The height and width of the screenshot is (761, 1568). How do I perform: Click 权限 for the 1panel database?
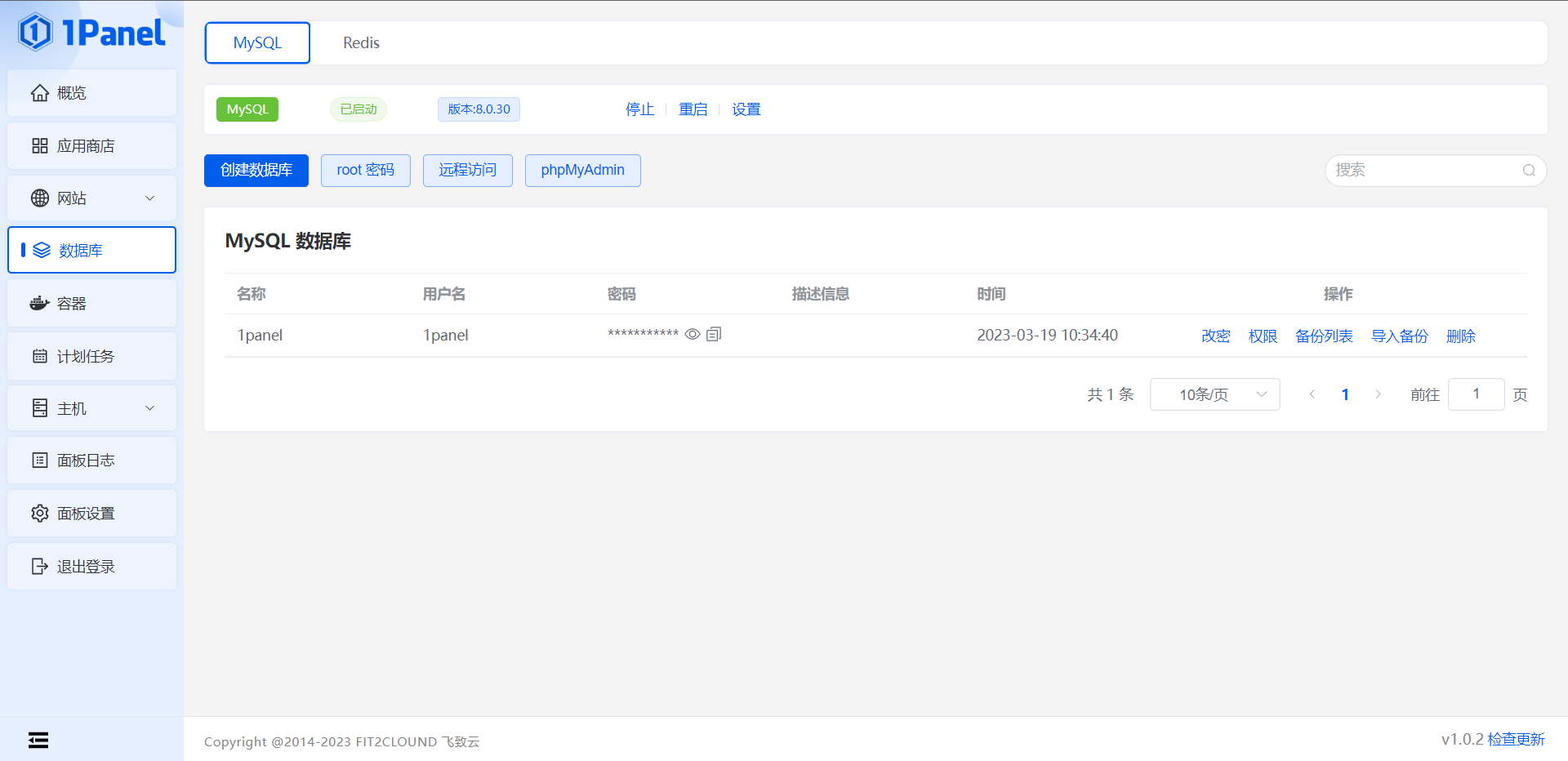tap(1263, 336)
